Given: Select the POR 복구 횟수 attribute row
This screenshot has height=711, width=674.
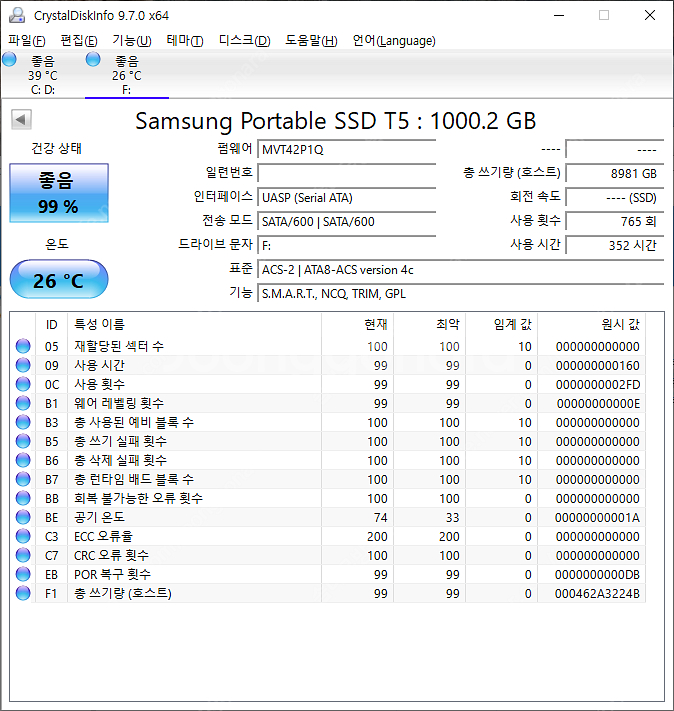Looking at the screenshot, I should click(x=327, y=575).
